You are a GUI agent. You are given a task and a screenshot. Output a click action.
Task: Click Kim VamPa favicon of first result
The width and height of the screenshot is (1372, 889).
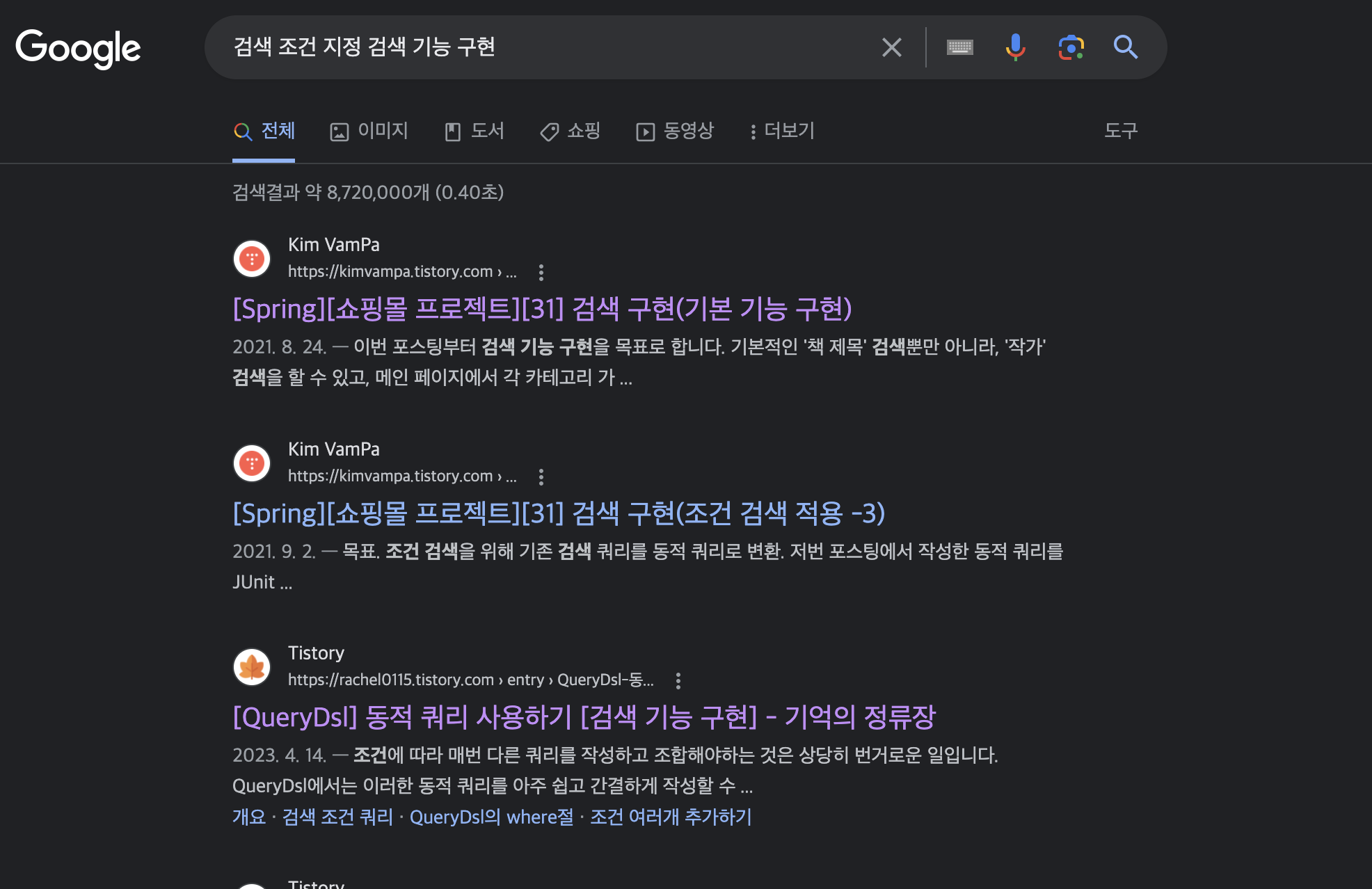point(252,259)
